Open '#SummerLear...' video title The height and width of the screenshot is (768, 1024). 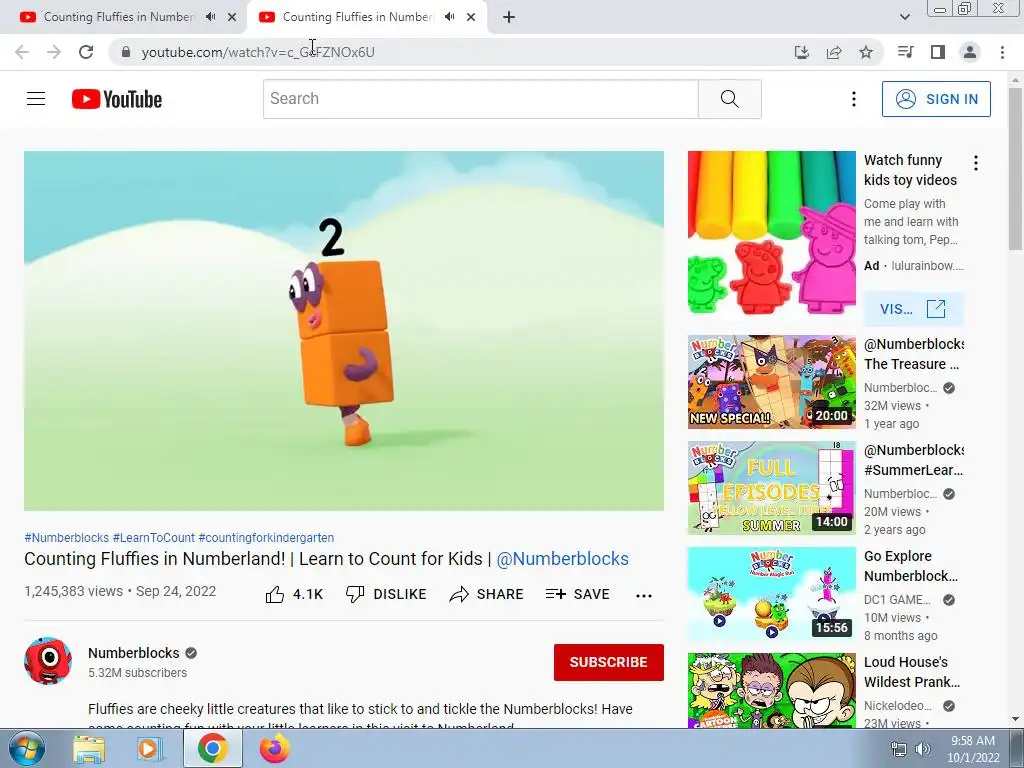coord(914,460)
